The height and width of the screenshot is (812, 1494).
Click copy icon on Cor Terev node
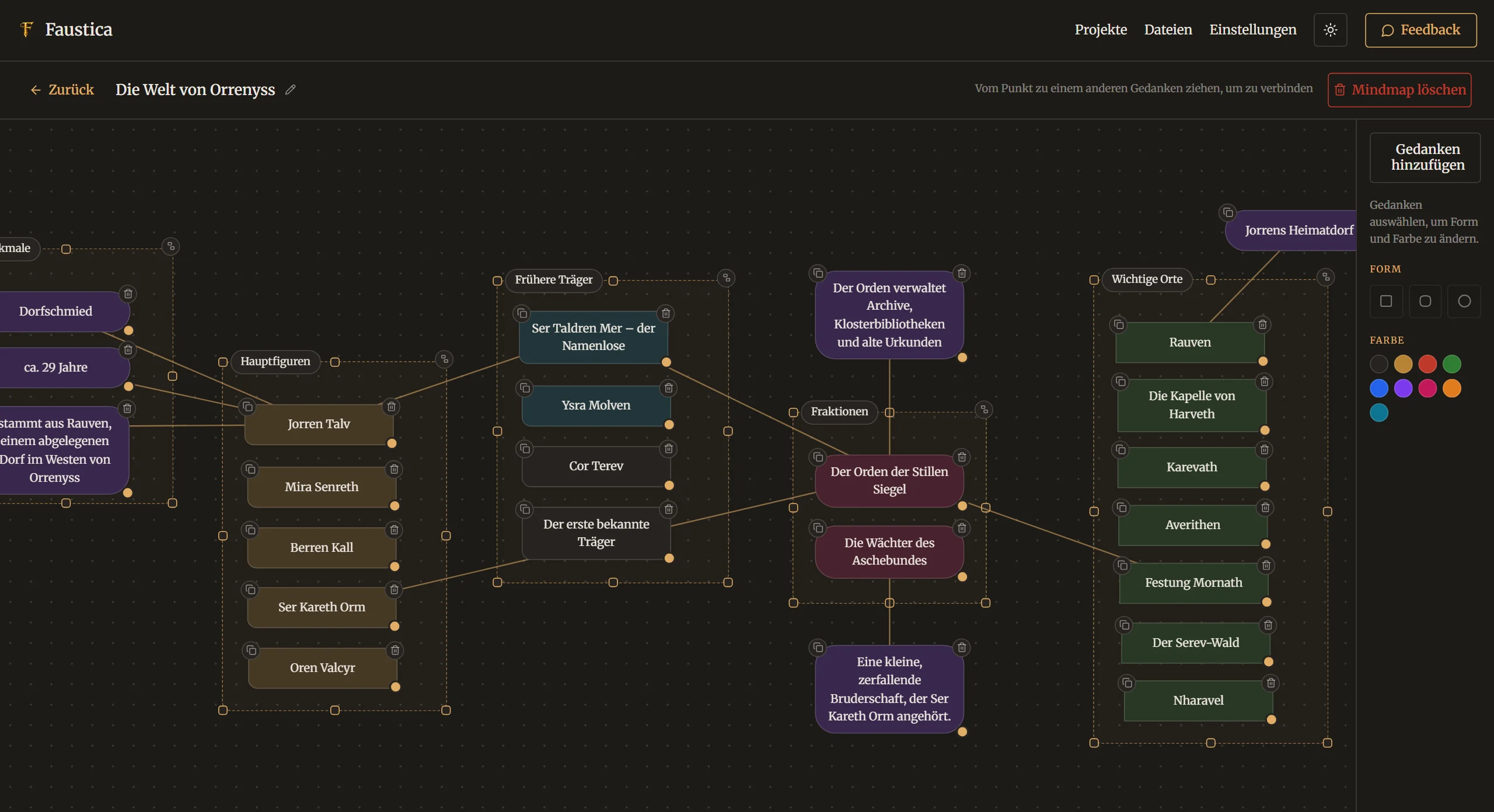(525, 449)
